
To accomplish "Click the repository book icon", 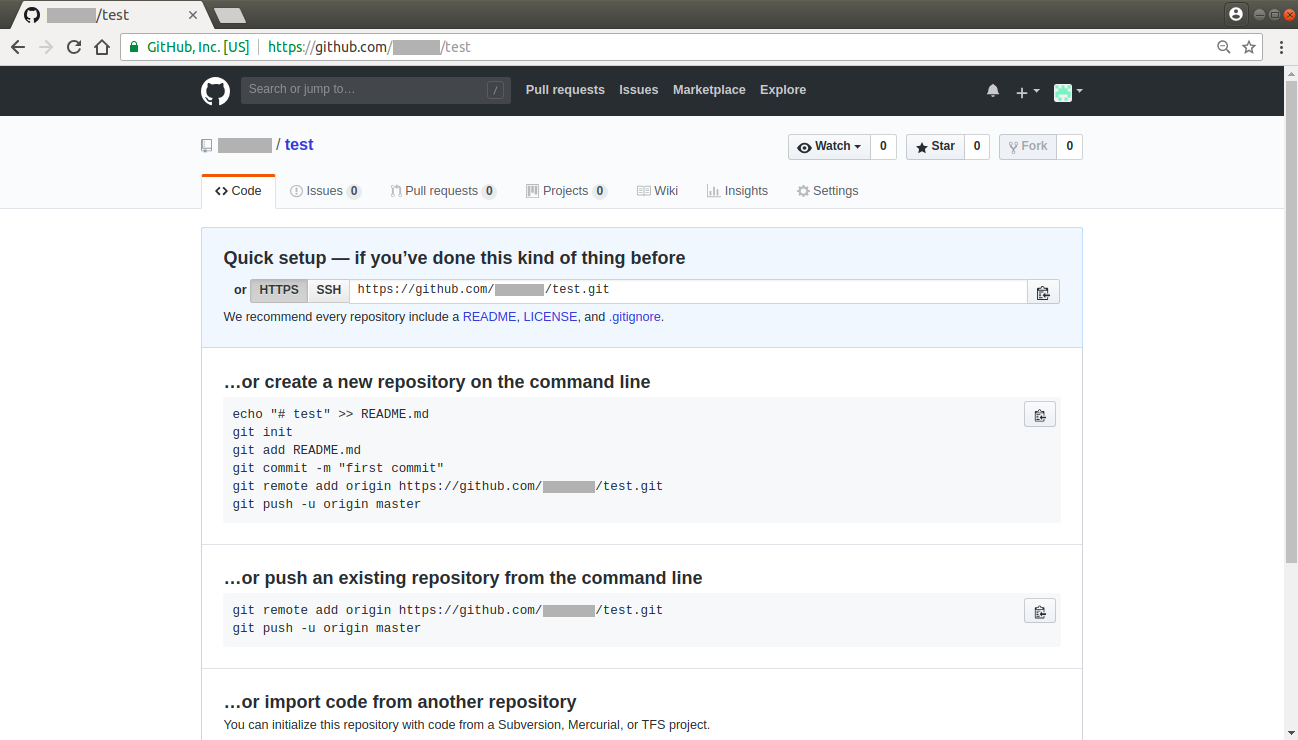I will tap(207, 146).
